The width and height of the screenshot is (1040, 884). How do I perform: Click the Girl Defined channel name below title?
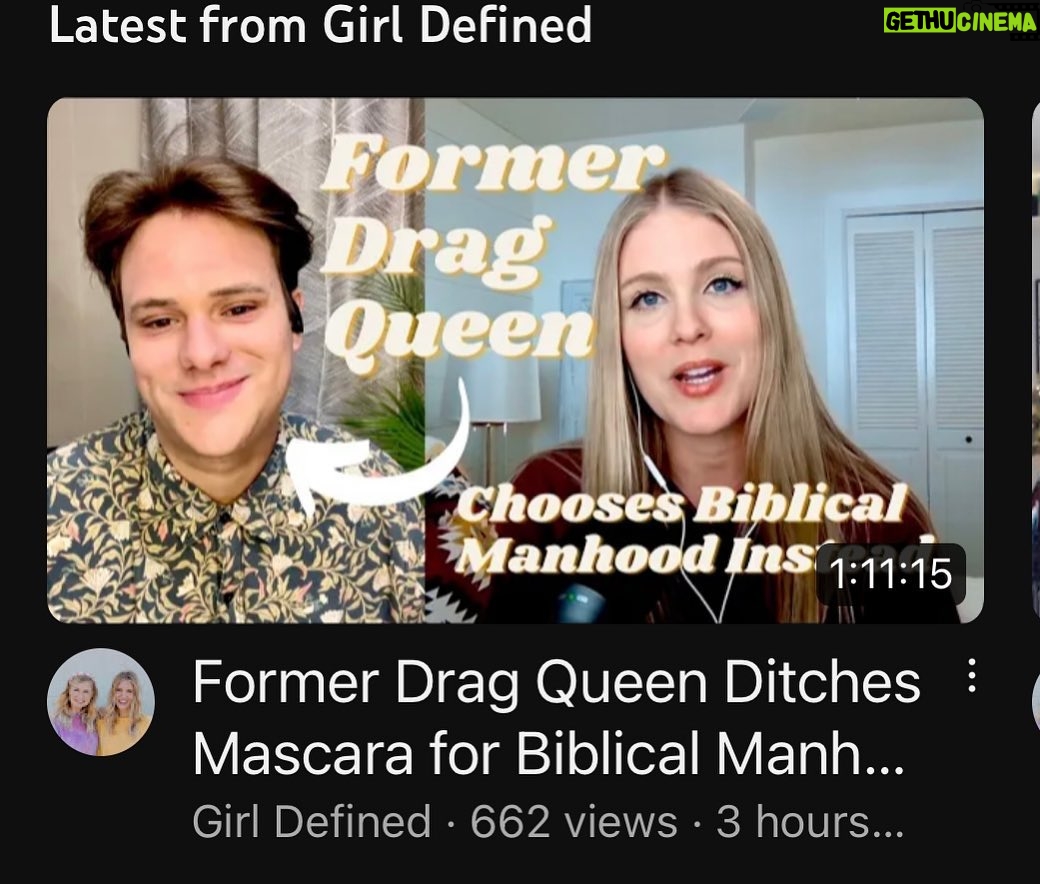[312, 821]
